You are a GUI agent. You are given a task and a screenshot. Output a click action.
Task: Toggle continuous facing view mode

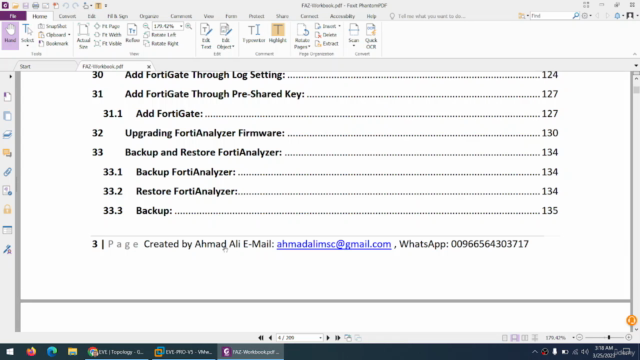(535, 338)
